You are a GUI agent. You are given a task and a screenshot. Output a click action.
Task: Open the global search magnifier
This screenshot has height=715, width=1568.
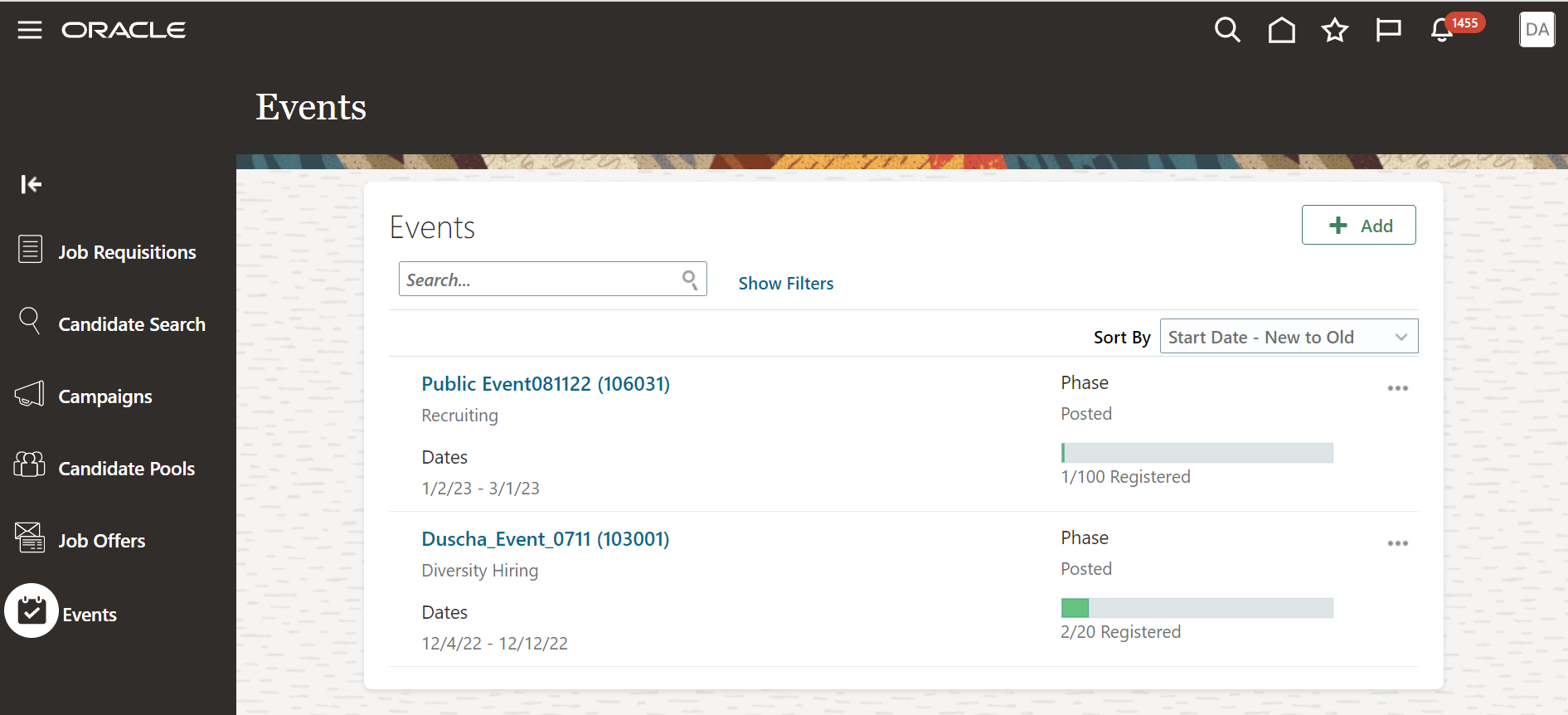click(x=1227, y=30)
